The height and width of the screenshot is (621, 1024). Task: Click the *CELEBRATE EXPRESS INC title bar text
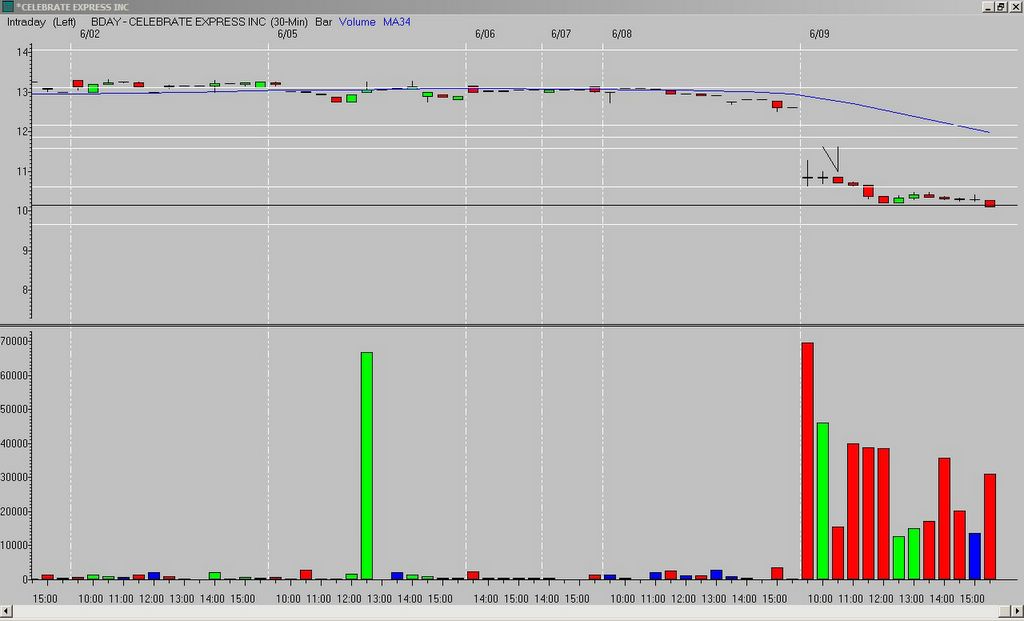(x=72, y=7)
